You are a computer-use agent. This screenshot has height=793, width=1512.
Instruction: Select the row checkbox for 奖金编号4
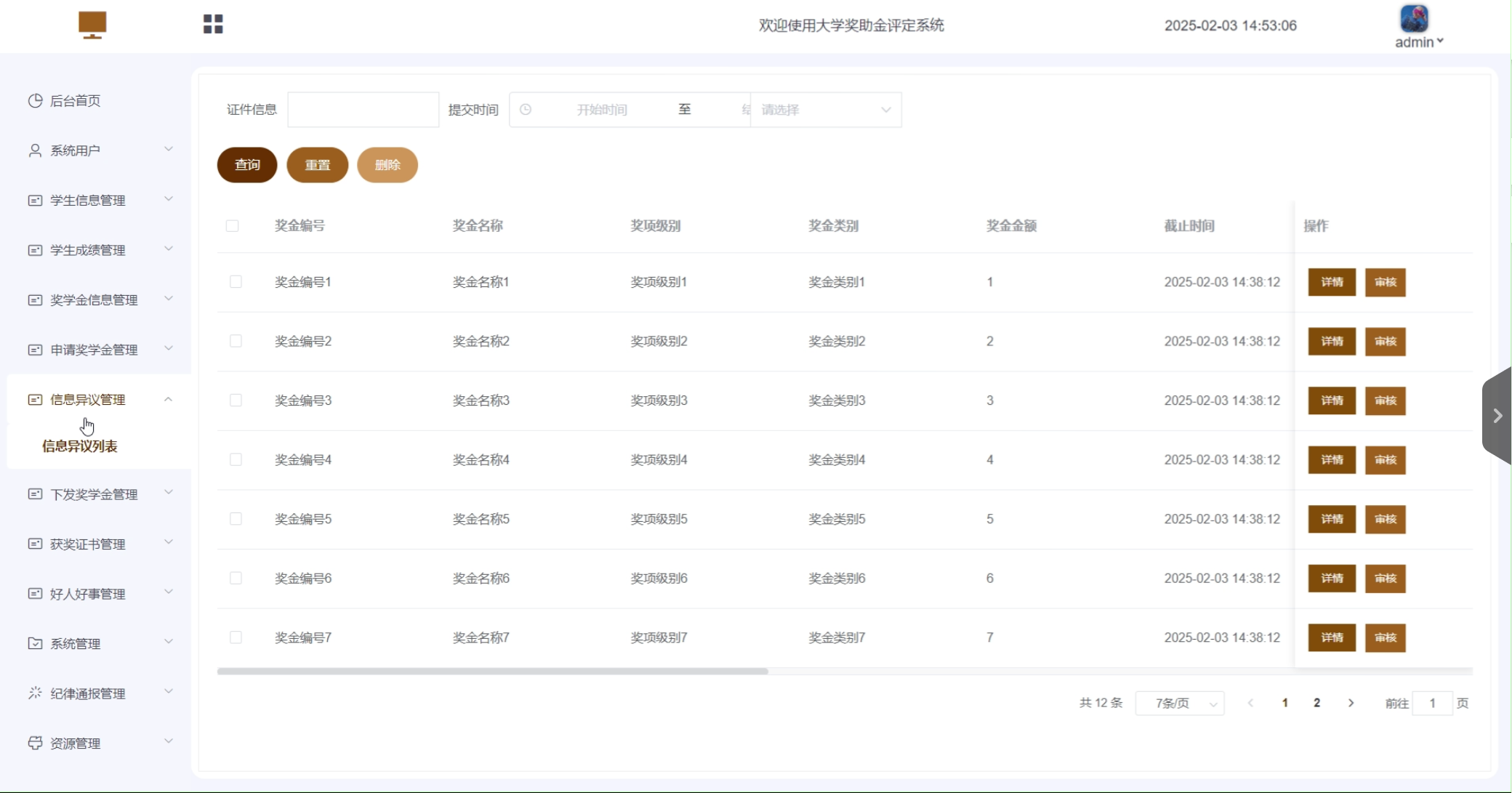pyautogui.click(x=236, y=459)
